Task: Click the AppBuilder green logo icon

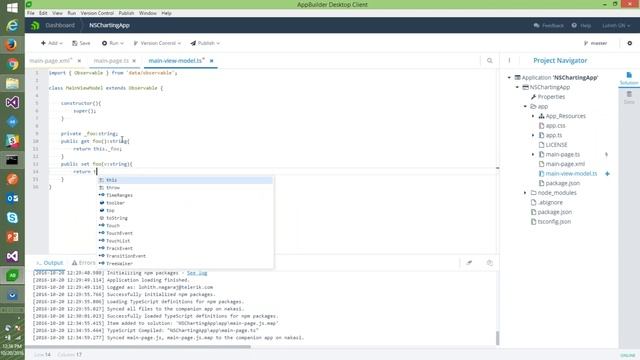Action: 35,25
